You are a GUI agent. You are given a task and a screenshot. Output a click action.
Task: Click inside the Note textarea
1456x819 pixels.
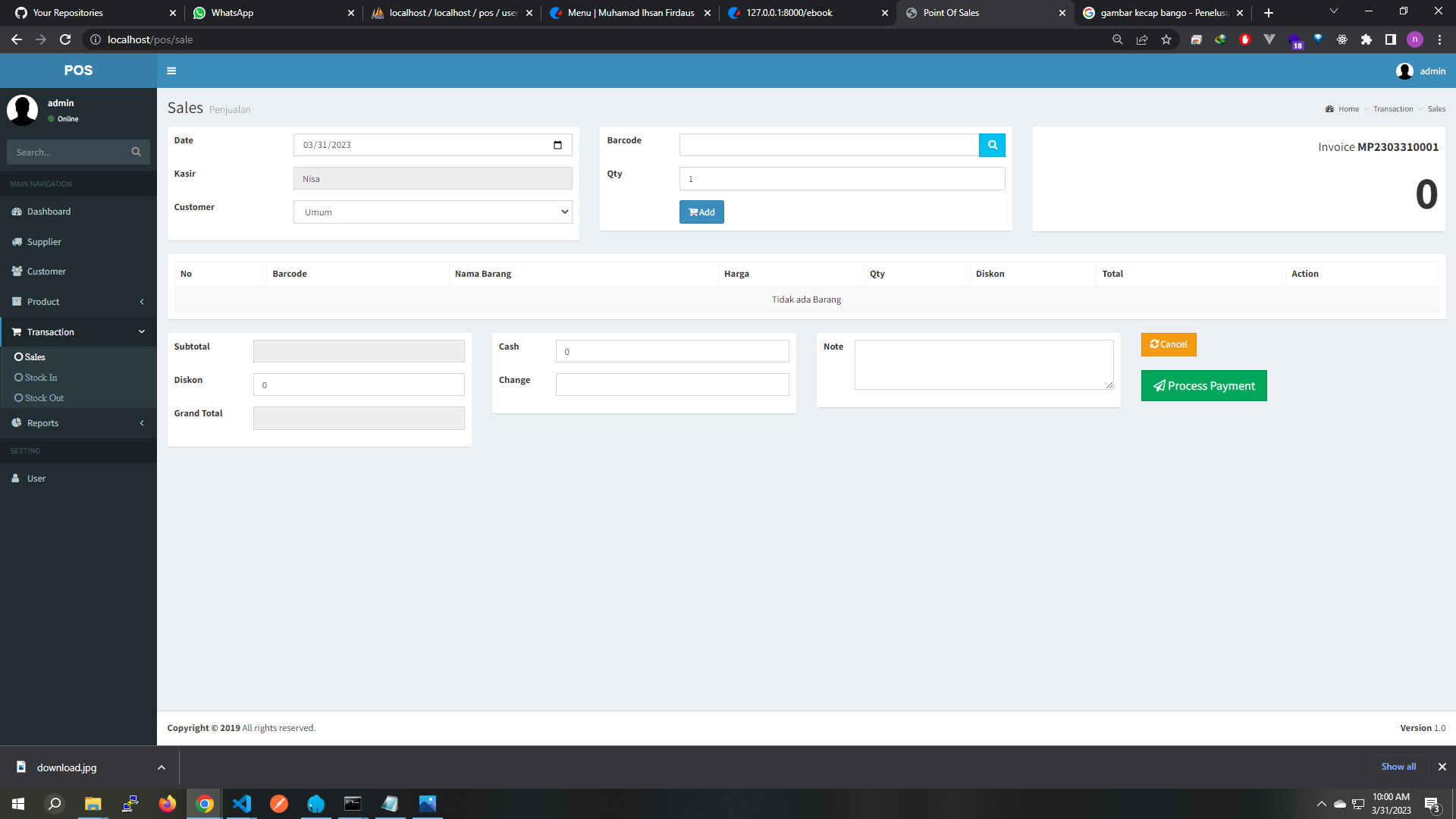coord(984,365)
